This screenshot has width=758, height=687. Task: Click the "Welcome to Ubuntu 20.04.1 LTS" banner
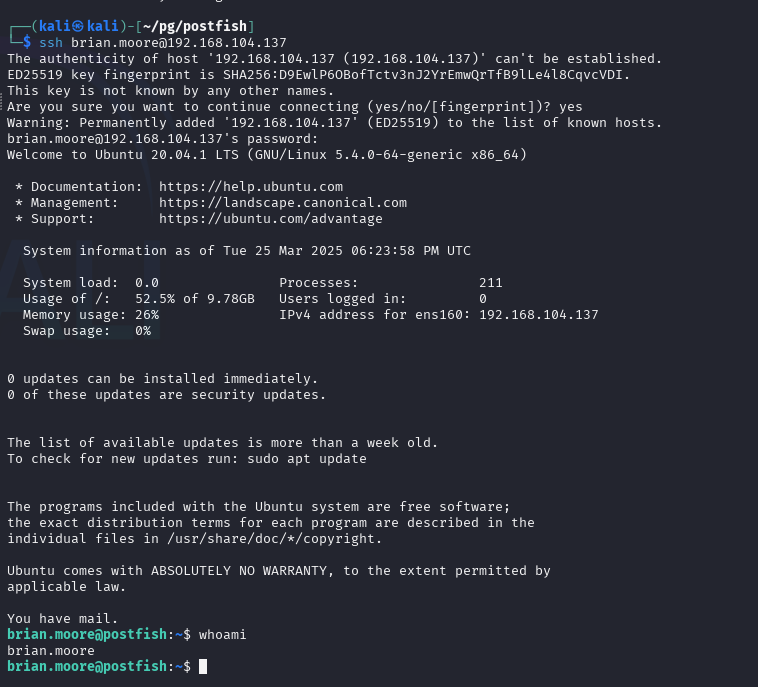tap(266, 155)
